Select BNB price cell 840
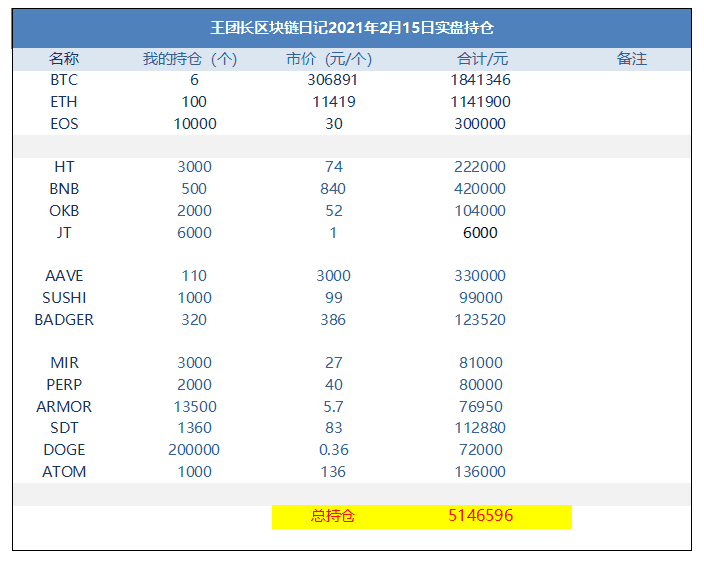The height and width of the screenshot is (562, 704). click(333, 189)
